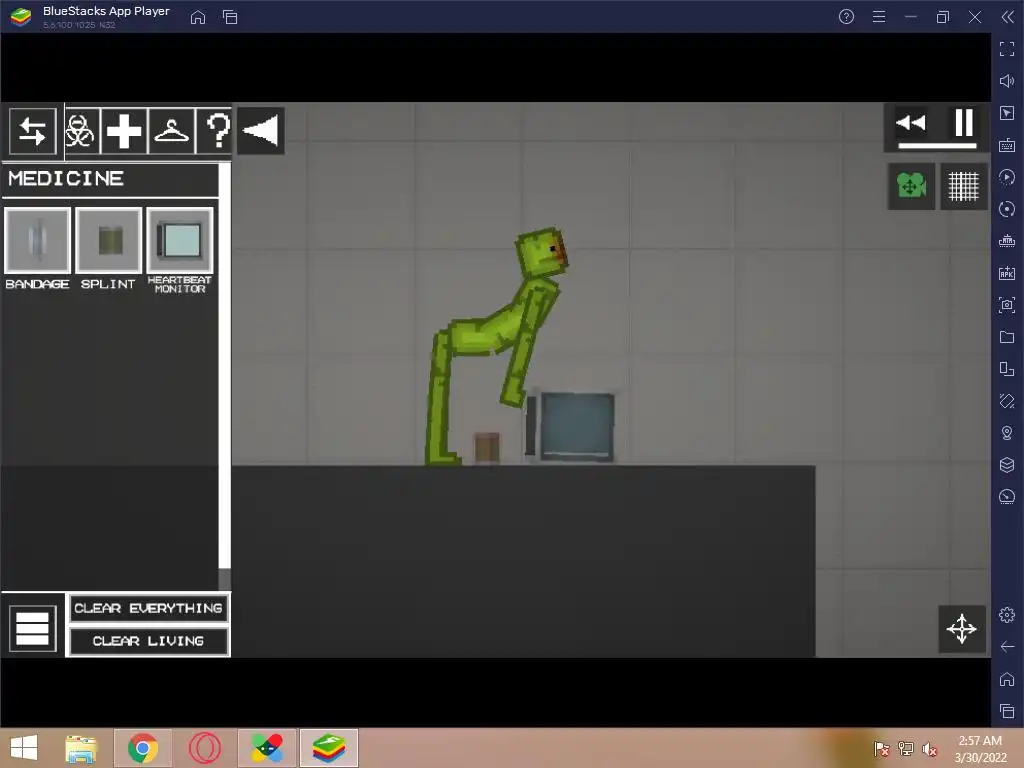
Task: Click the cursor lock sidebar icon
Action: pyautogui.click(x=1007, y=113)
